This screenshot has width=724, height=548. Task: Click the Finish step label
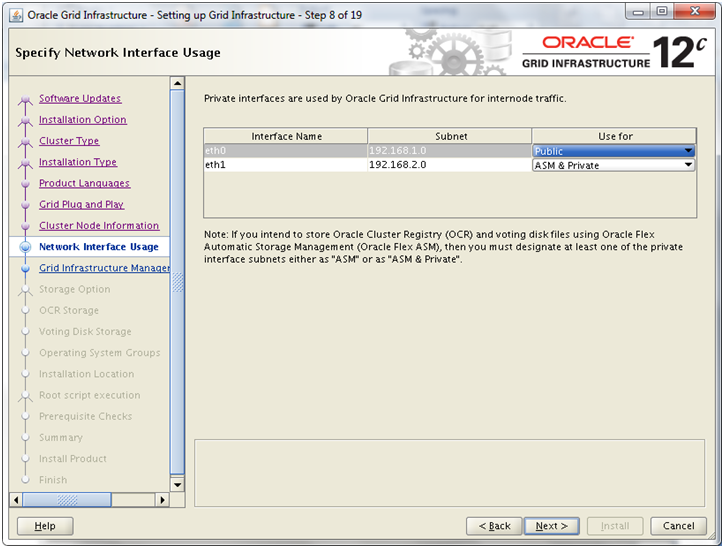pyautogui.click(x=53, y=481)
